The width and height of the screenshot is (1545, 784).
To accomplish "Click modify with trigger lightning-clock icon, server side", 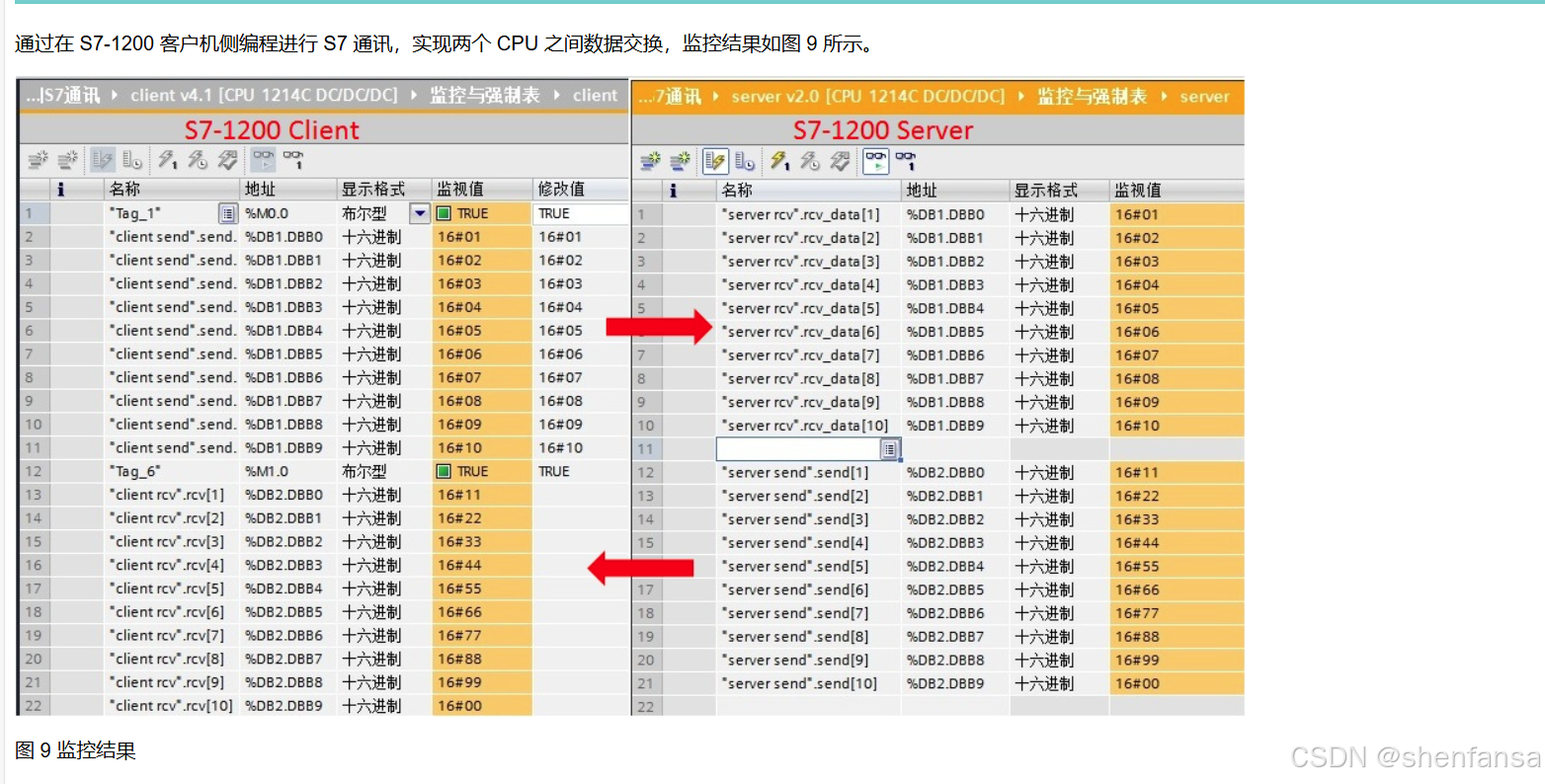I will (x=812, y=161).
